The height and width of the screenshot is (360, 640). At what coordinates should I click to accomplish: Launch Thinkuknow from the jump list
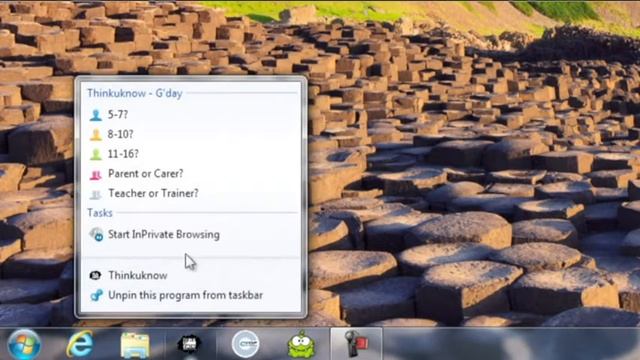[138, 276]
